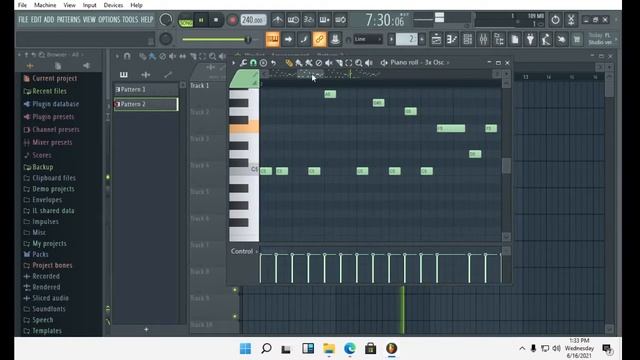Open the PATTERNS menu
640x360 pixels.
68,20
